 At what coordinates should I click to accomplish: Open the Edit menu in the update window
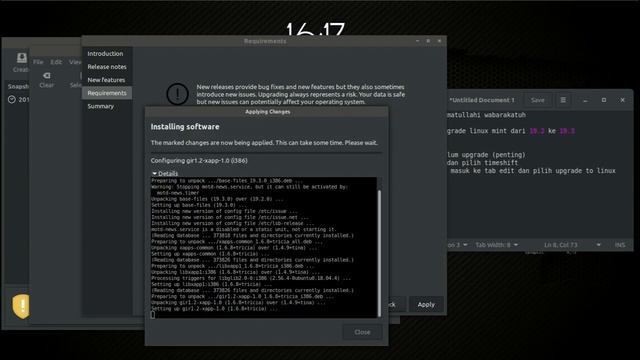click(56, 62)
